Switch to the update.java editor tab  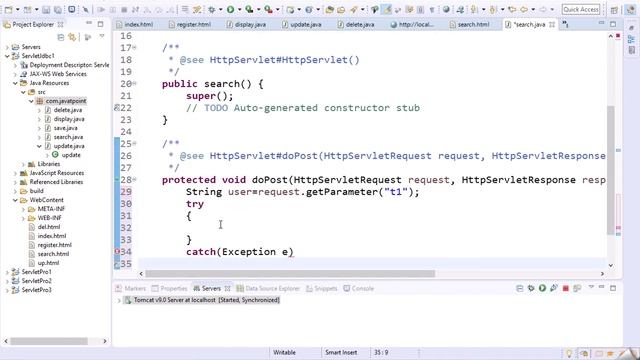[x=302, y=24]
